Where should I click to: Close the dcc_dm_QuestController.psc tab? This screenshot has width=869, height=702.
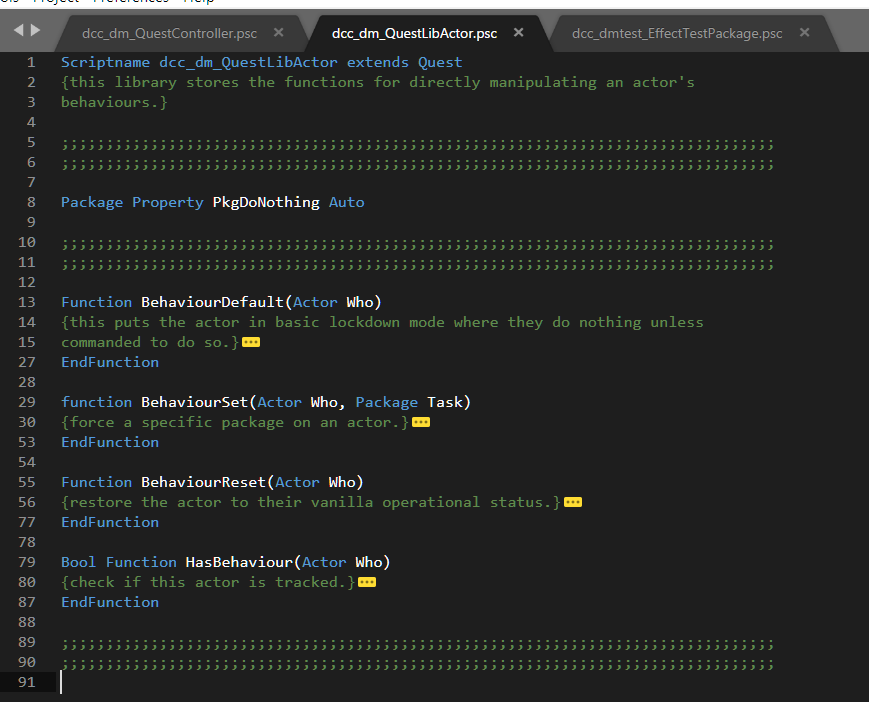(277, 31)
